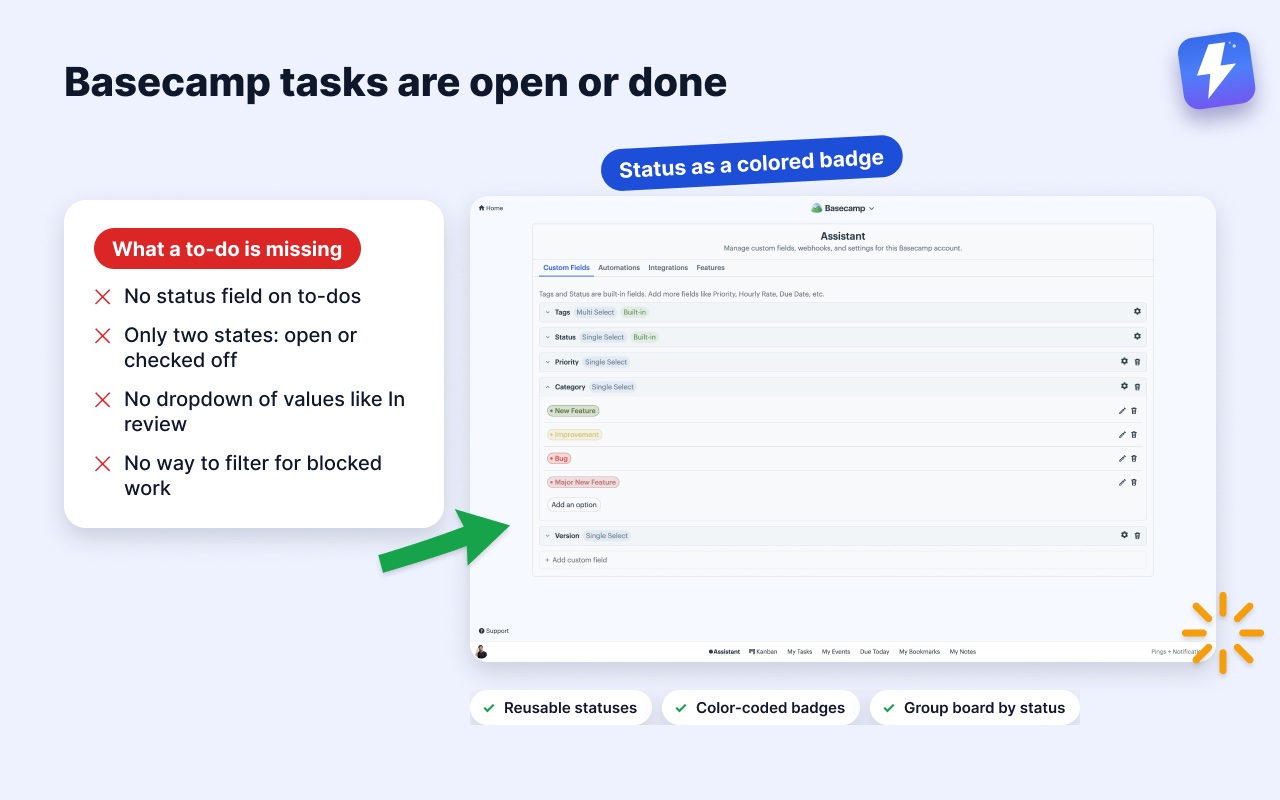Click What a to-do is missing label
The image size is (1280, 800).
click(227, 249)
